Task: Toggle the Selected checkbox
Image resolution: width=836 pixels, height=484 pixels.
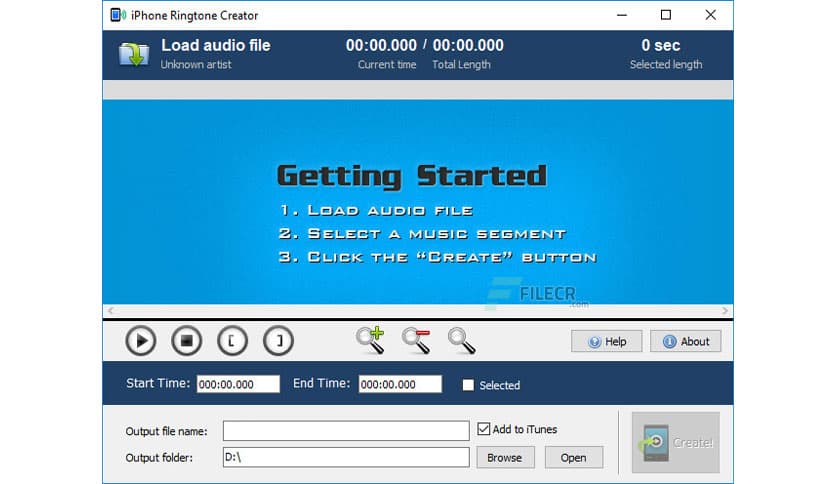Action: pos(468,385)
